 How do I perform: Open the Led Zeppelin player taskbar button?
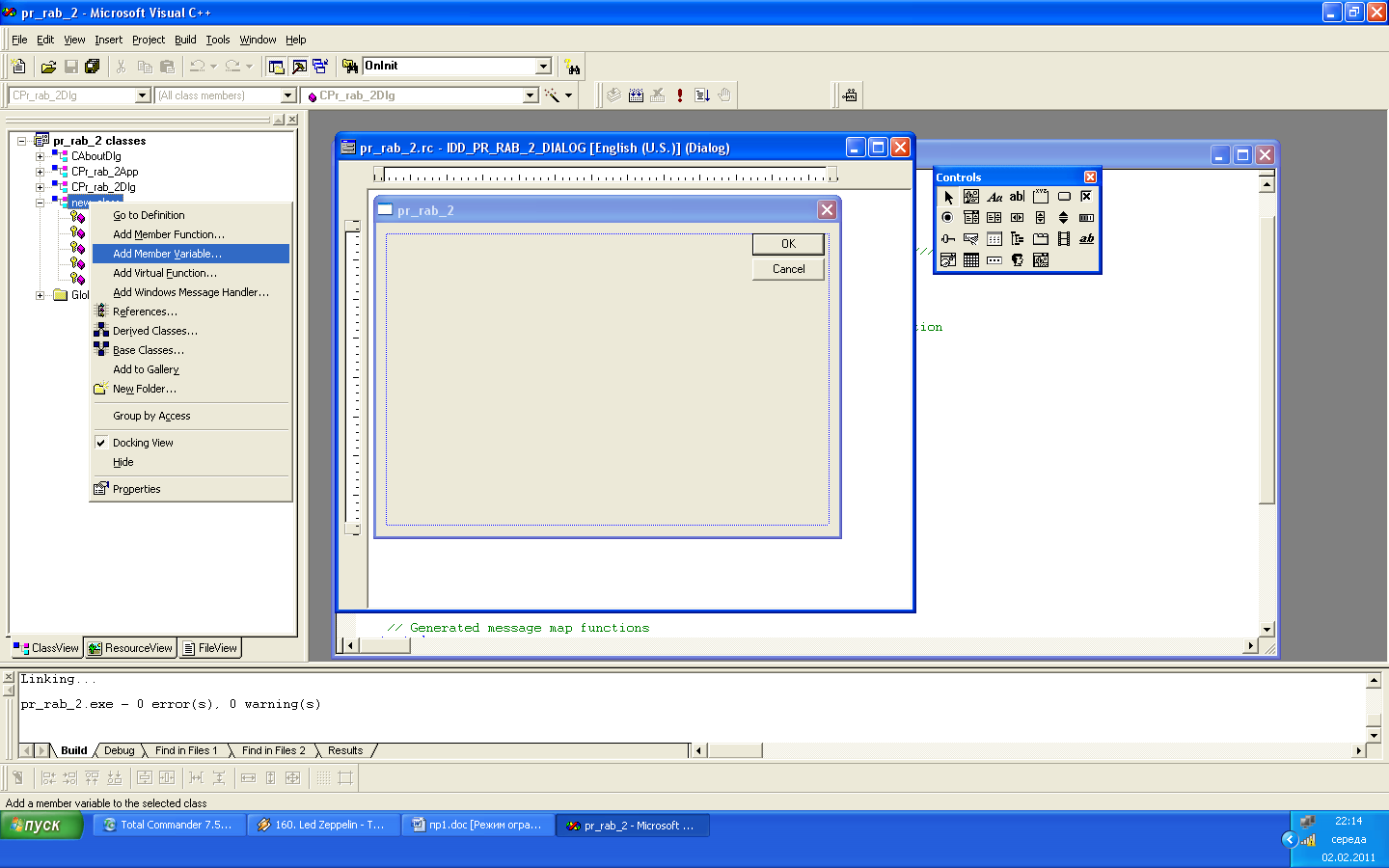pyautogui.click(x=323, y=825)
